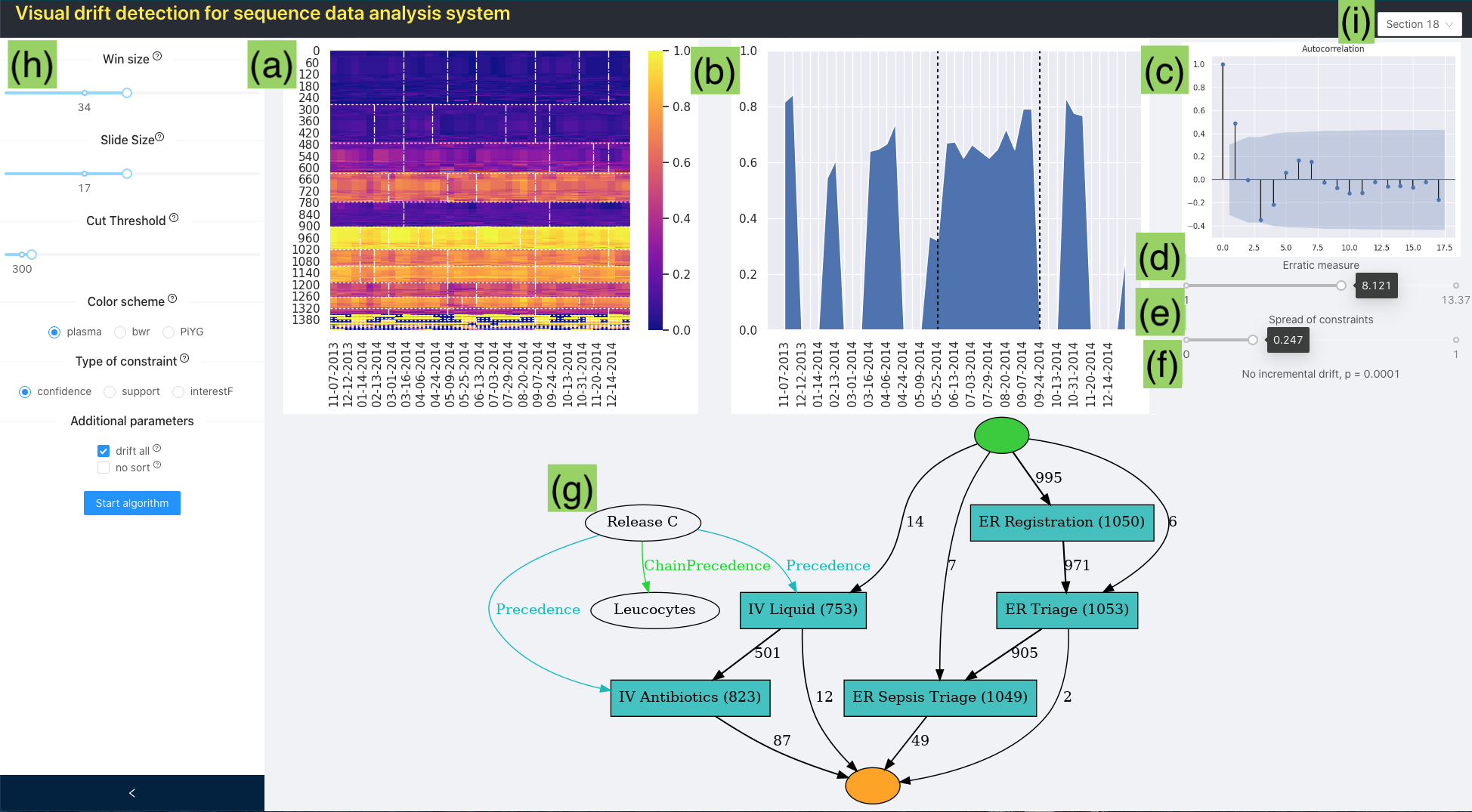Click the IV Antibiotics node in graph
The height and width of the screenshot is (812, 1472).
point(690,697)
